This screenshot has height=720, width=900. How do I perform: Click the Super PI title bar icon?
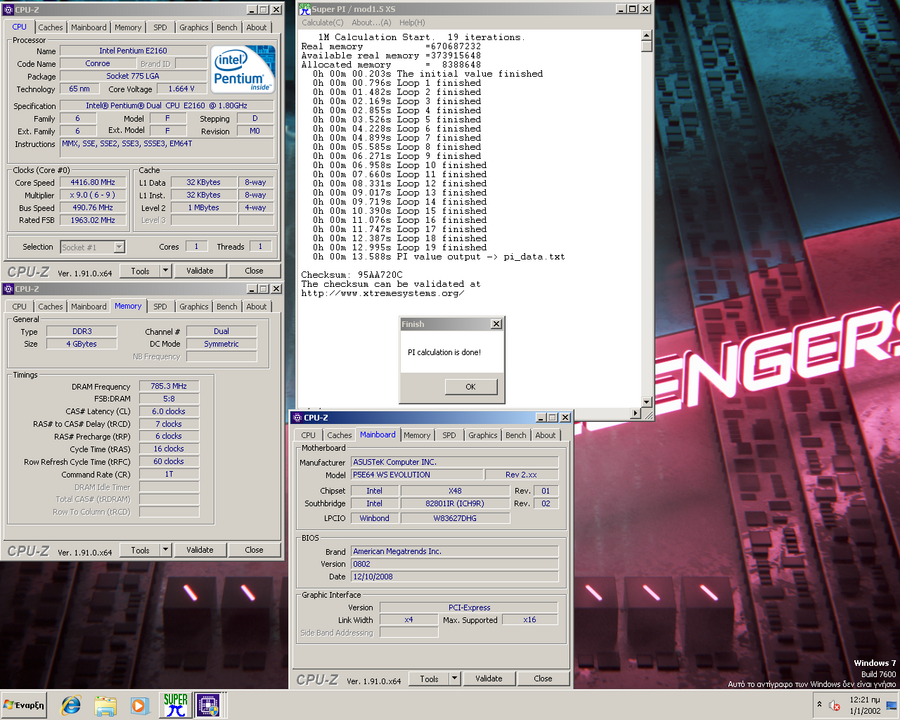coord(305,9)
